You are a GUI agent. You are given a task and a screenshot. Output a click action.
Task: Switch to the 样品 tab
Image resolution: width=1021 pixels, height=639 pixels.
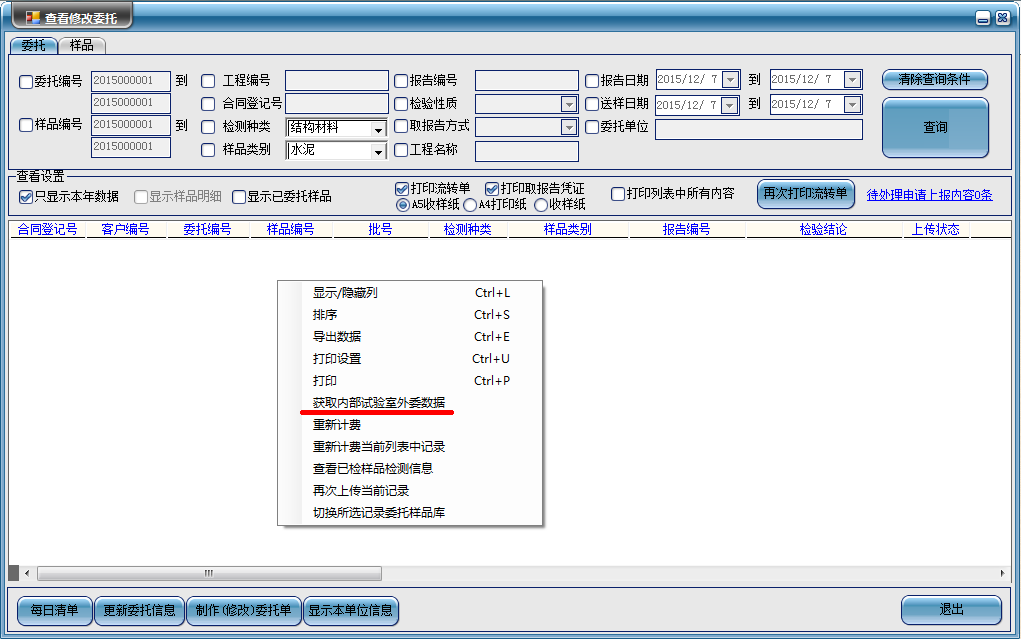(82, 45)
